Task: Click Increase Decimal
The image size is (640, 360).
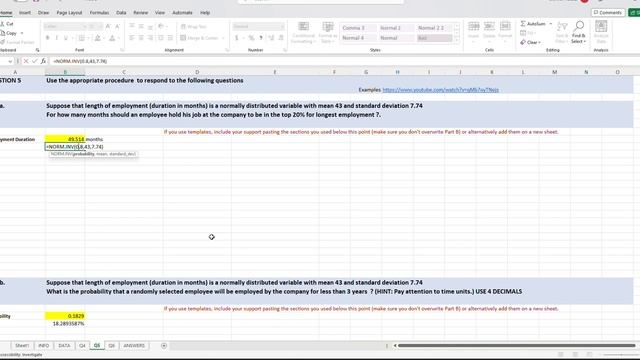Action: pos(271,38)
